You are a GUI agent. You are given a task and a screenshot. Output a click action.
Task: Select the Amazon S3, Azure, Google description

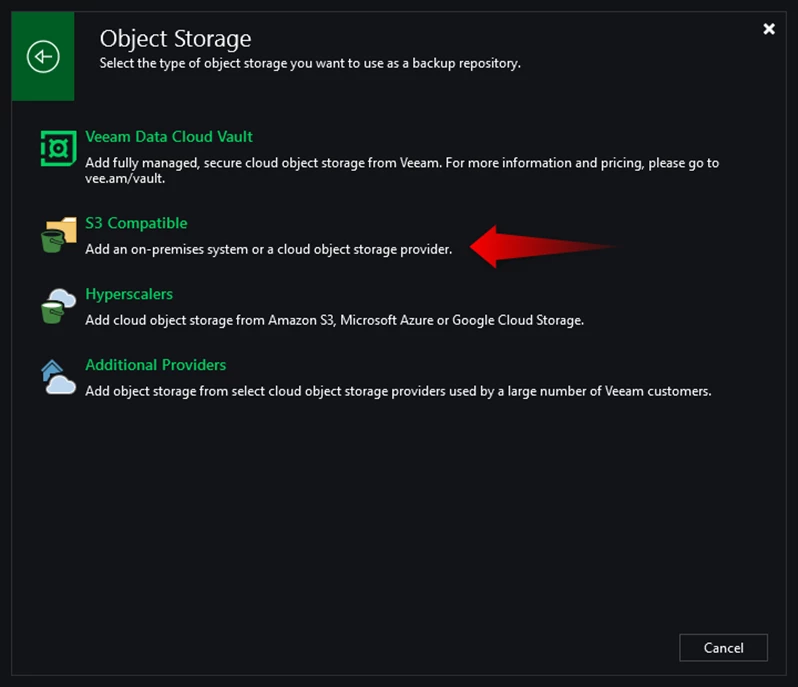click(x=334, y=320)
